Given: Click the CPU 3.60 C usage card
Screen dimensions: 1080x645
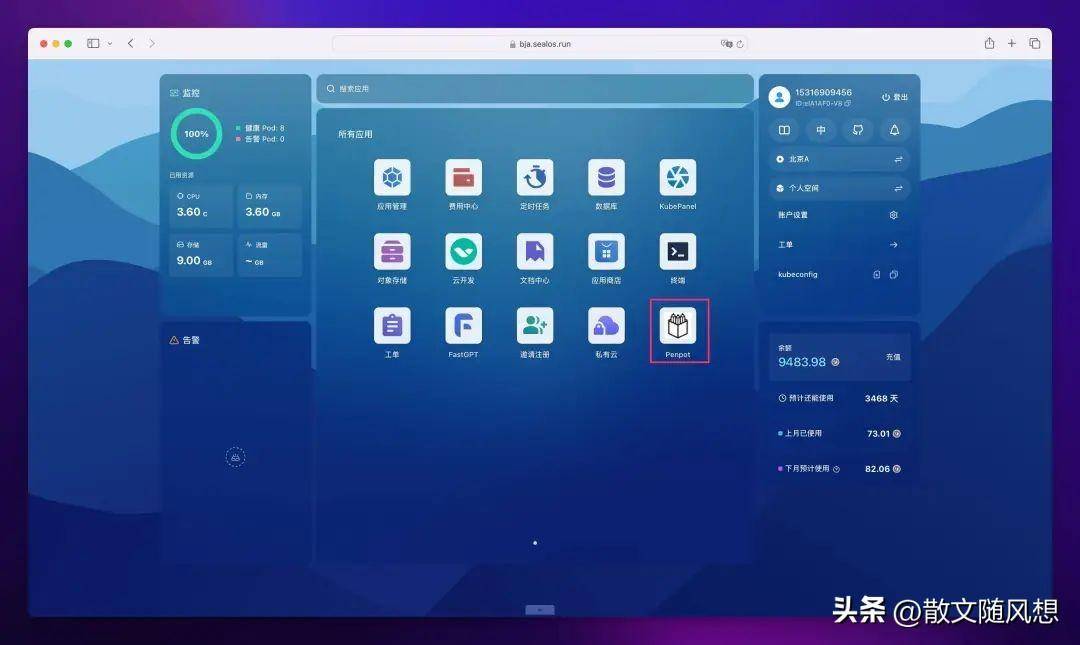Looking at the screenshot, I should (201, 206).
